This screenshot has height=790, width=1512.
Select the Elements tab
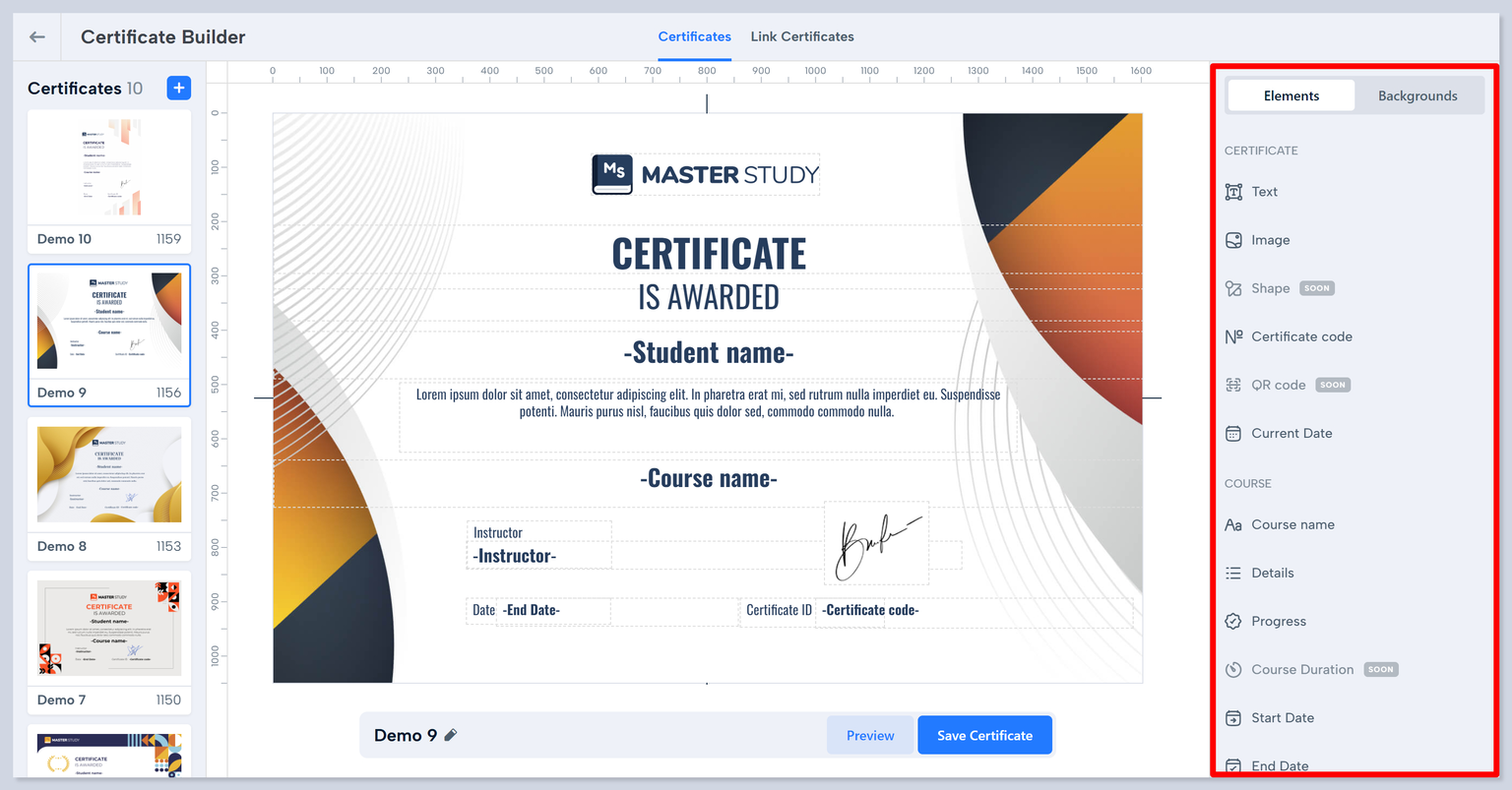pyautogui.click(x=1291, y=95)
